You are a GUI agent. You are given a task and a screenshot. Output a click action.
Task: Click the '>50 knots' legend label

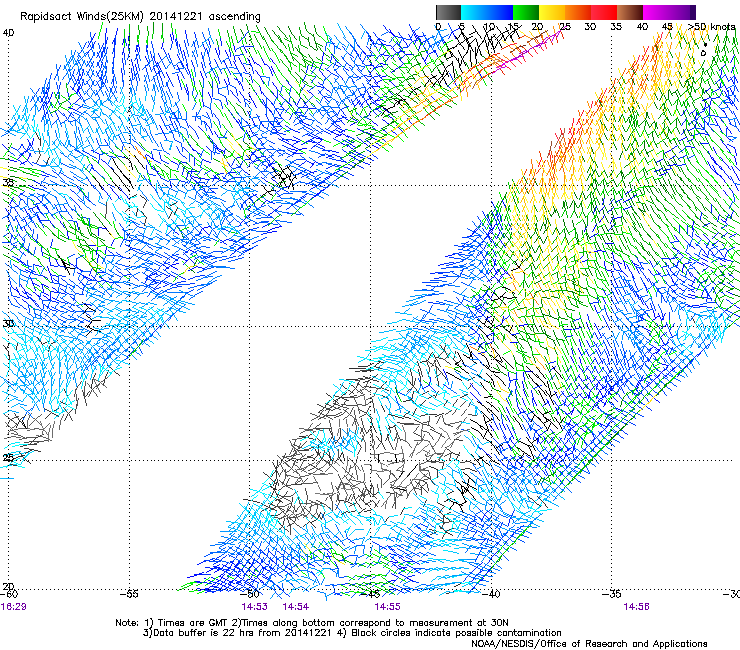click(x=711, y=27)
